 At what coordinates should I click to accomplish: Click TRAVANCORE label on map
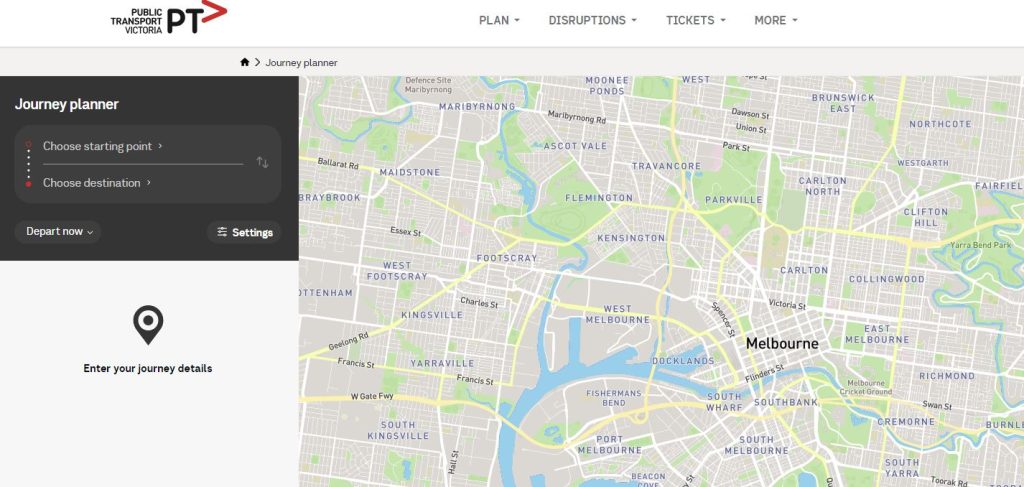[666, 166]
